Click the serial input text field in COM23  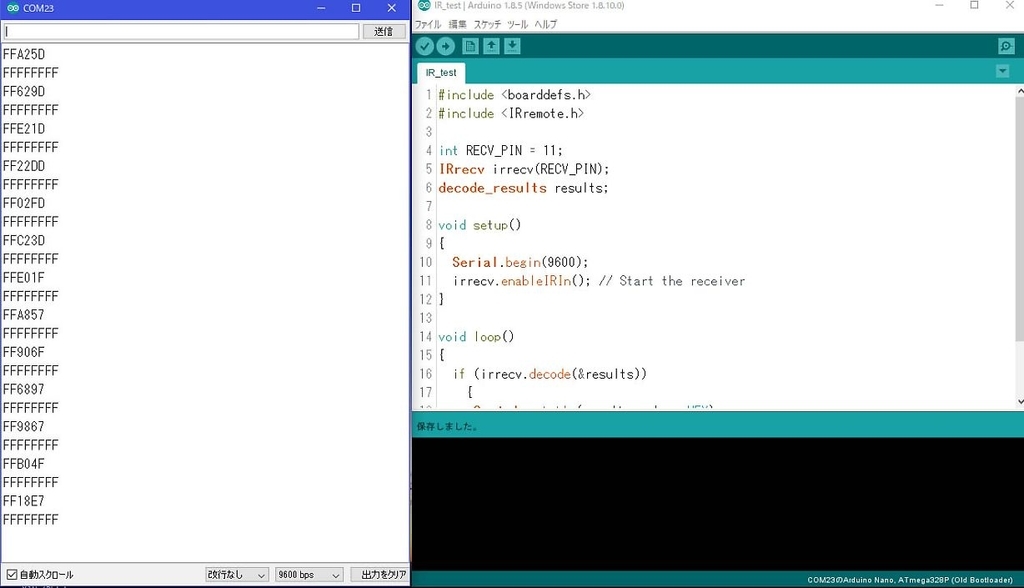click(181, 31)
